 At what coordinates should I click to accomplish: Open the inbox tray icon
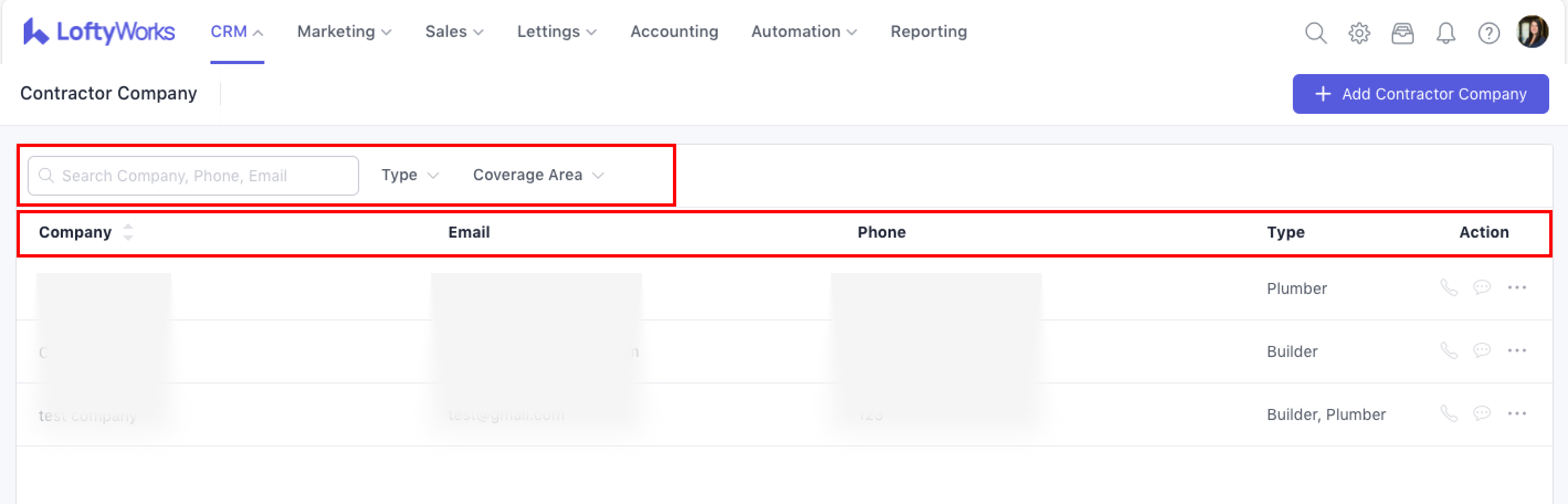(x=1402, y=33)
